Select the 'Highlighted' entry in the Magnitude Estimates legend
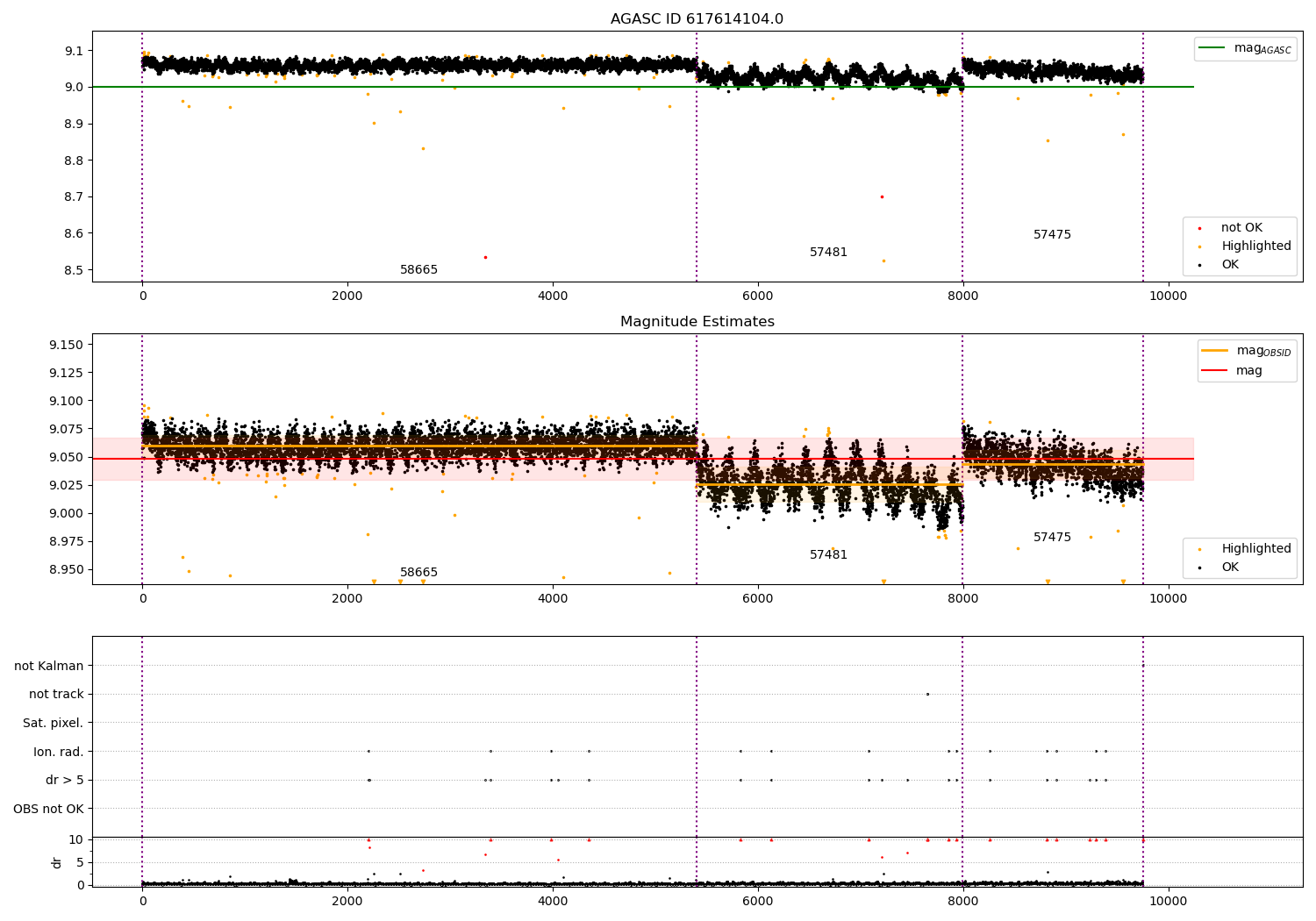Viewport: 1316px width, 921px height. click(x=1256, y=548)
